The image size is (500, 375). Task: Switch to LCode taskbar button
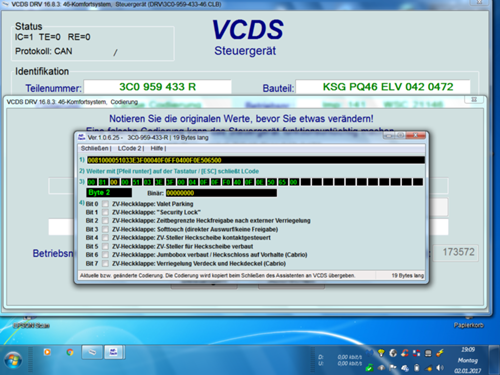click(114, 352)
